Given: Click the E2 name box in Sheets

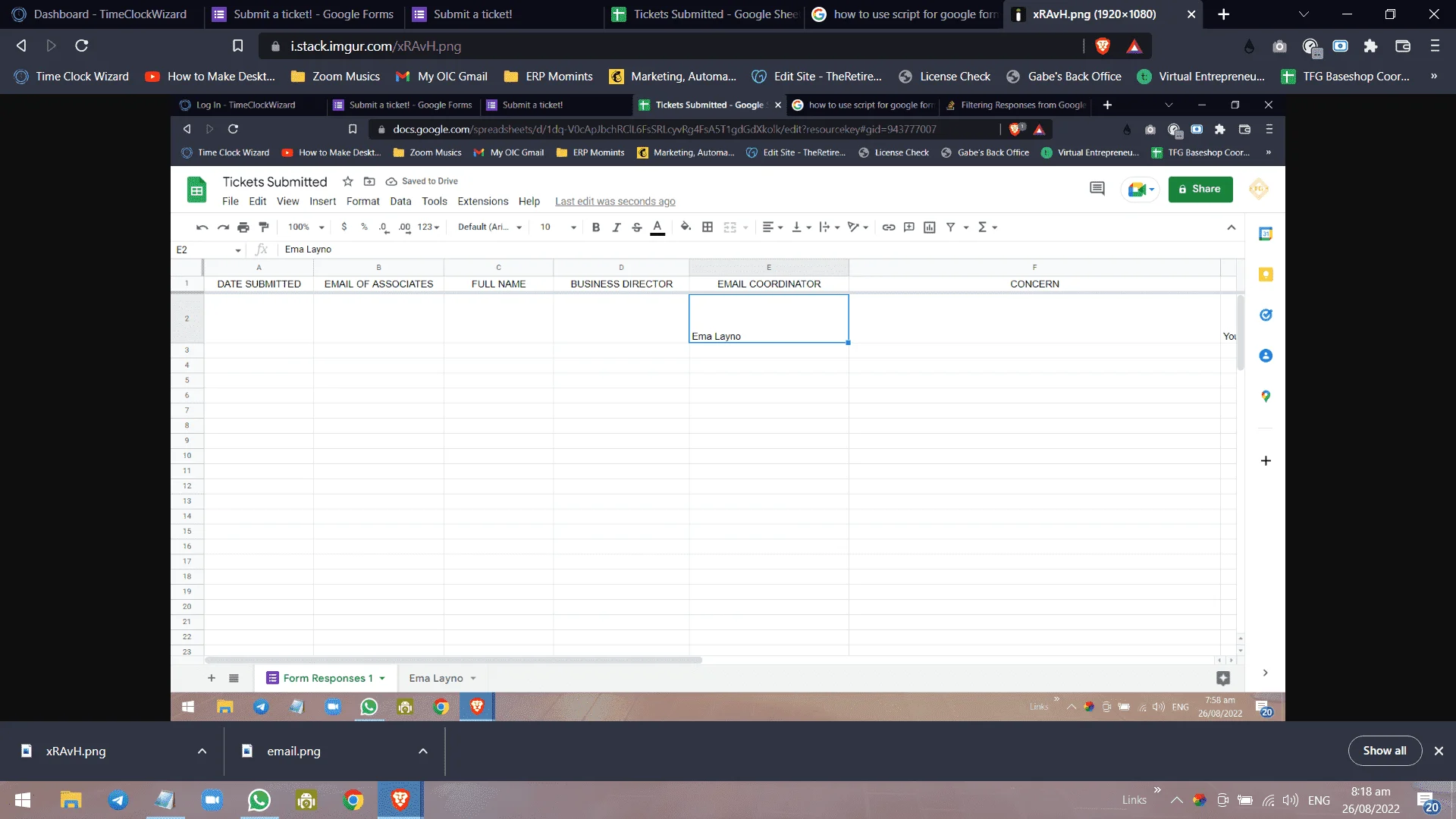Looking at the screenshot, I should click(208, 250).
